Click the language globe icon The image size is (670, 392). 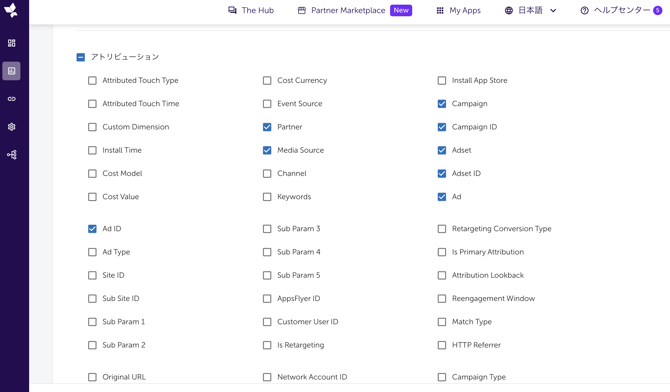[x=508, y=10]
